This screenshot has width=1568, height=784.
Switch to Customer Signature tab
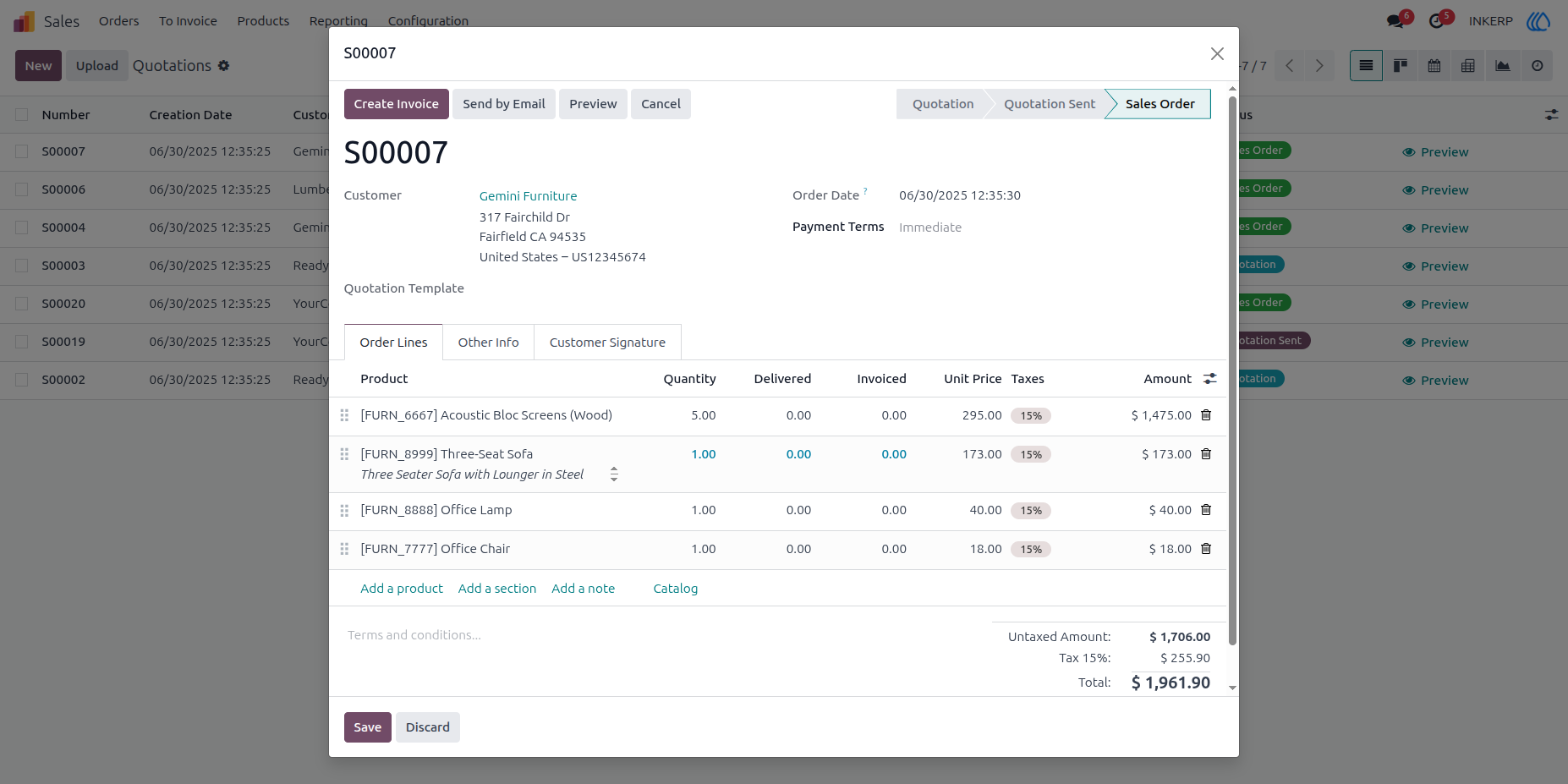pos(607,343)
